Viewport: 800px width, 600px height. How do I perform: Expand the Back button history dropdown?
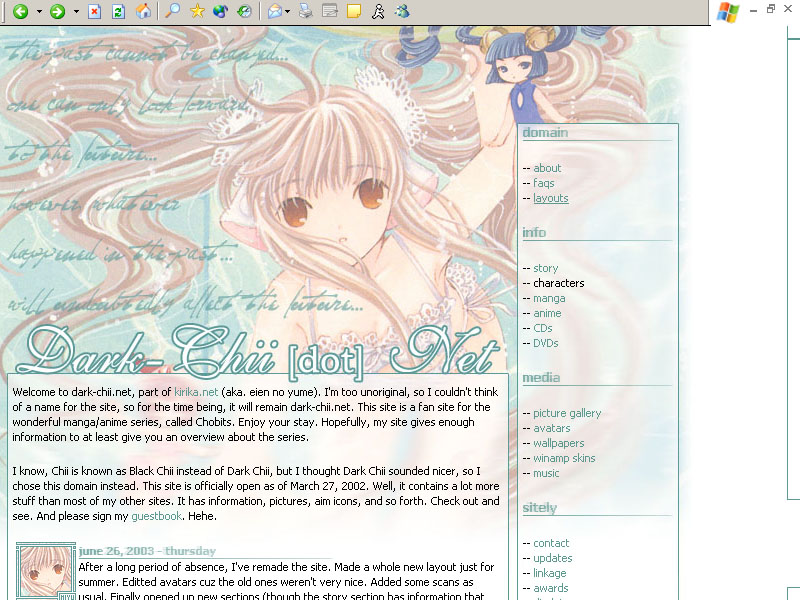coord(39,12)
